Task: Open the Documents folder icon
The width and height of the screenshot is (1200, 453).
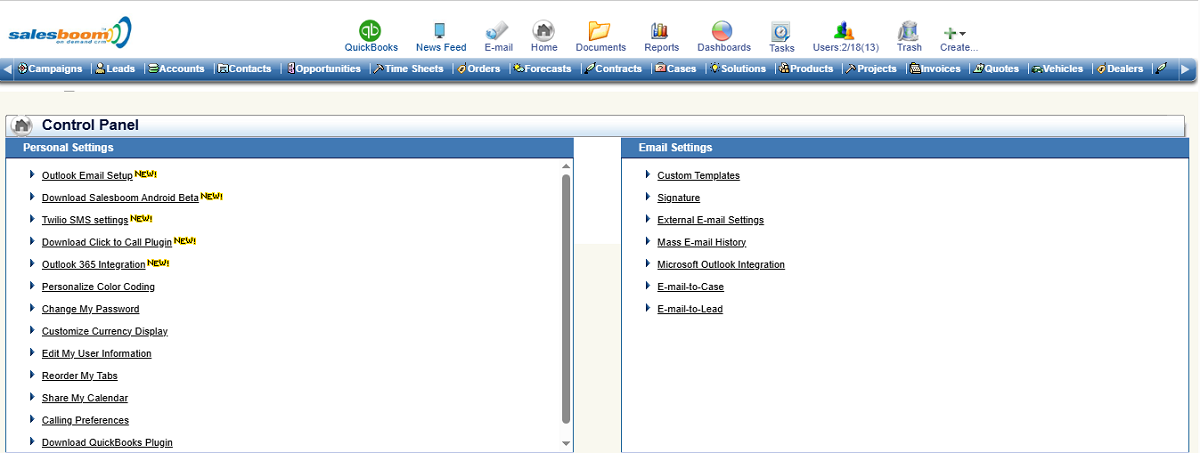Action: pyautogui.click(x=600, y=30)
